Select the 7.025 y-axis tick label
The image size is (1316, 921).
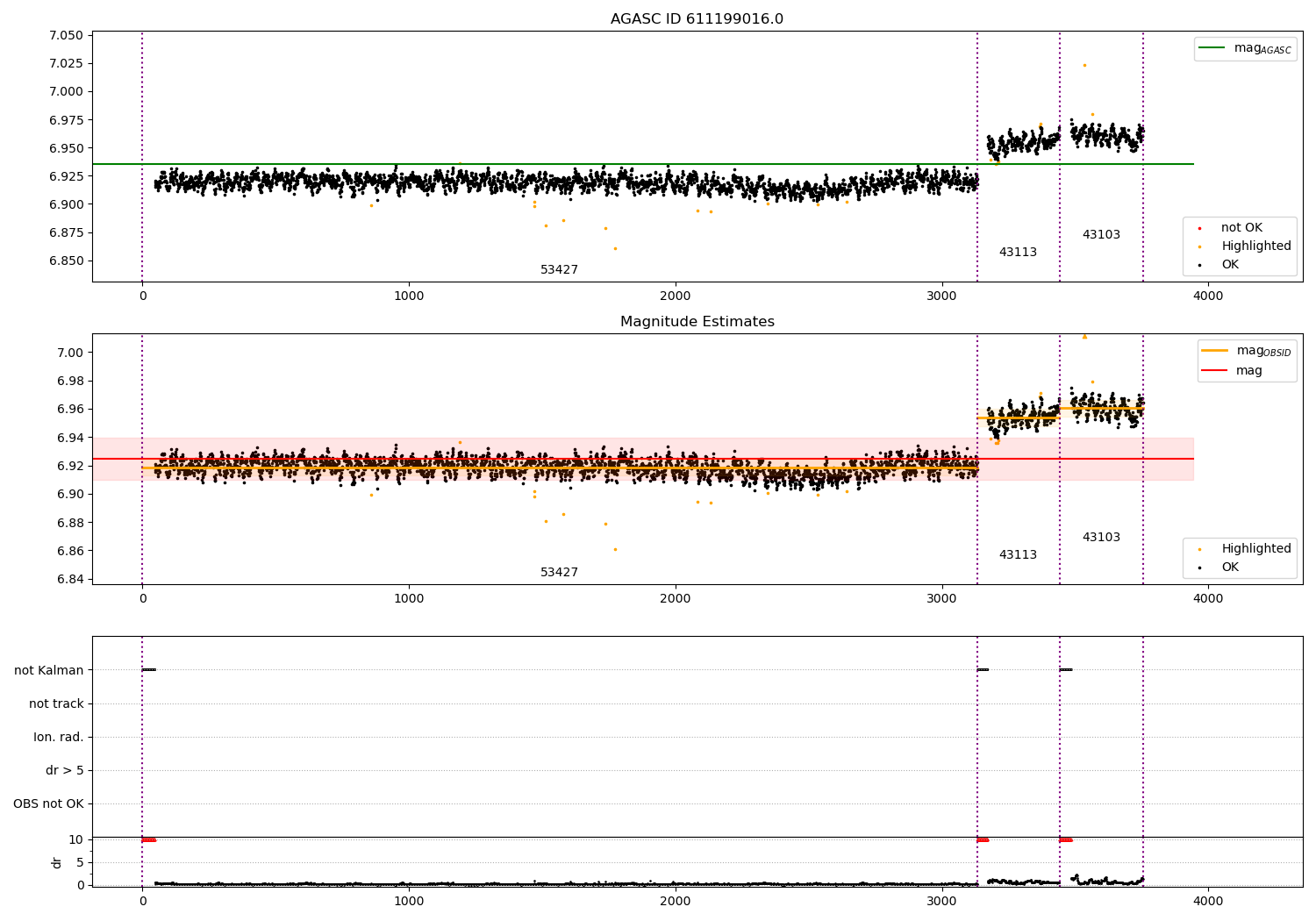pos(67,64)
